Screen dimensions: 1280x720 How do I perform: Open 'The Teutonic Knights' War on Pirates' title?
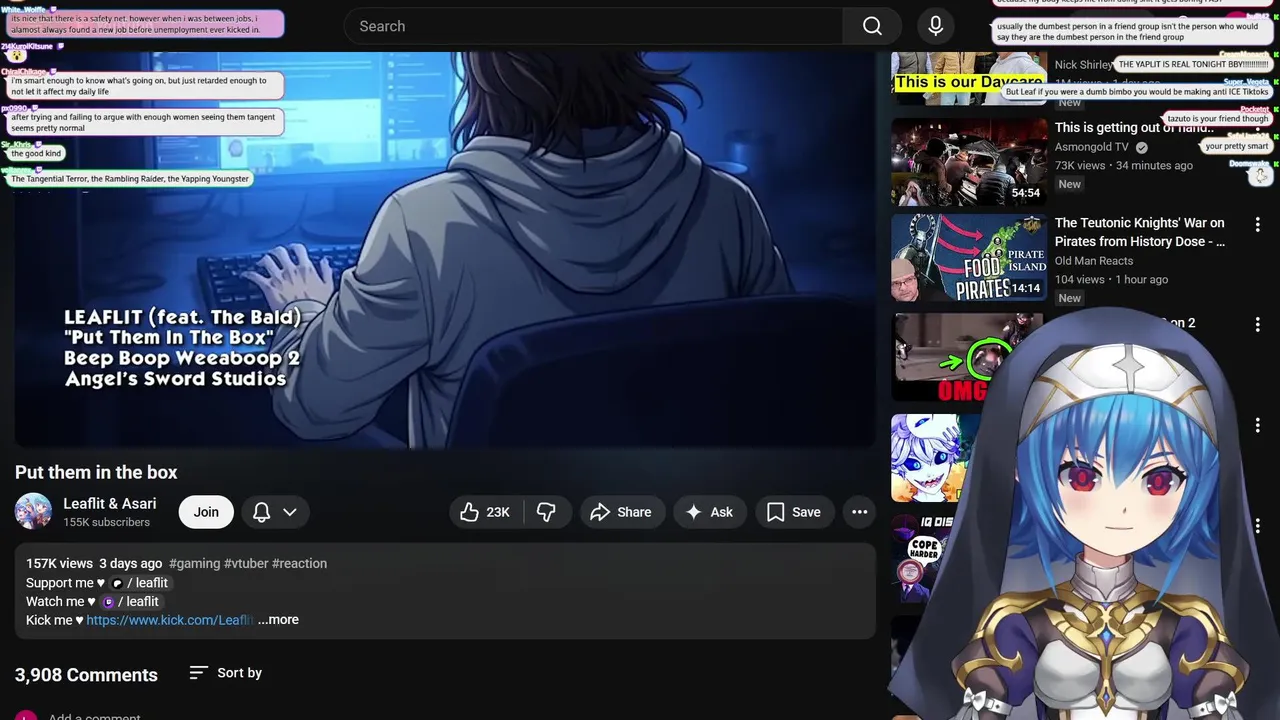(x=1140, y=232)
